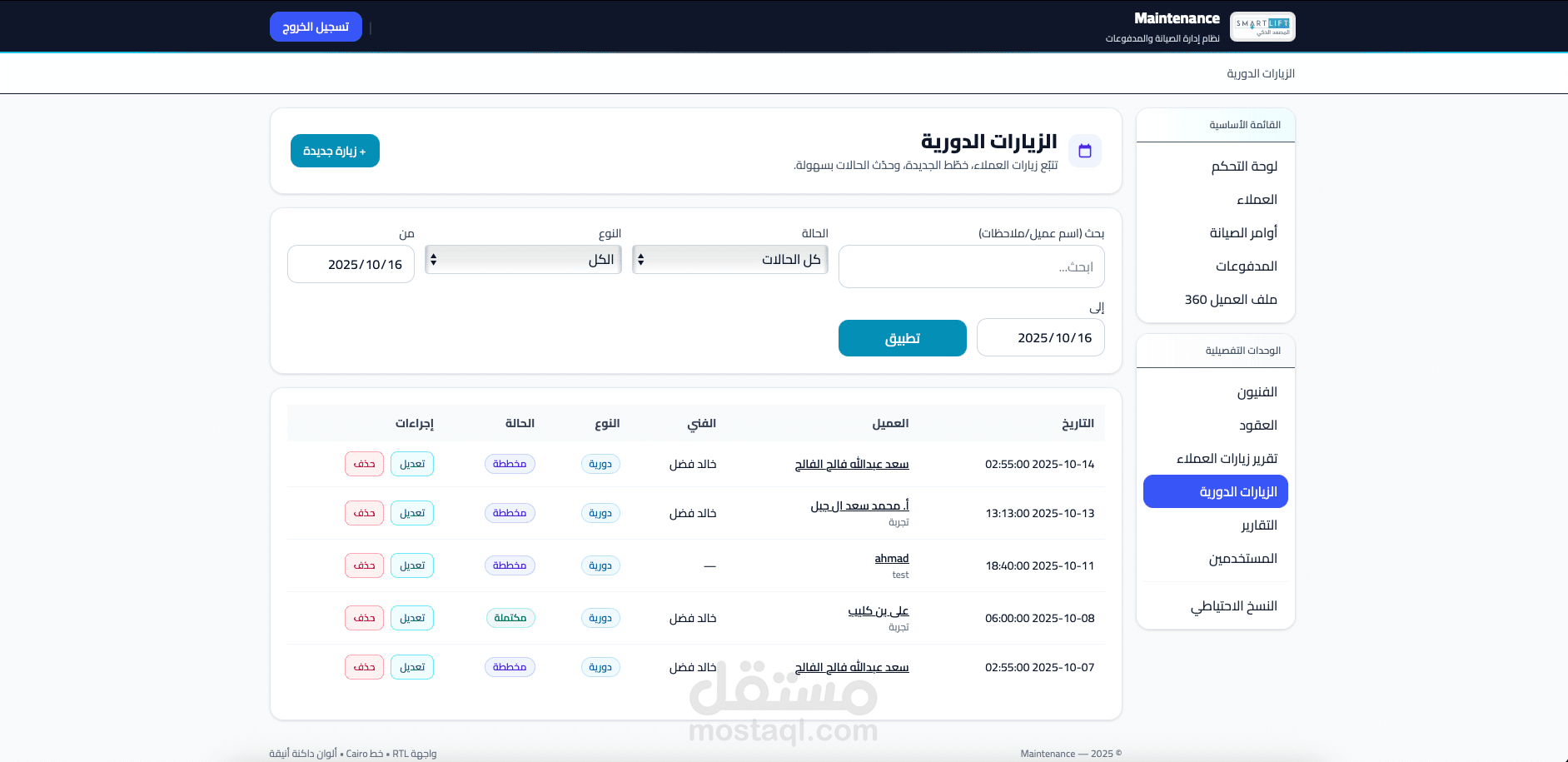Click the التاريخ column header
Image resolution: width=1568 pixels, height=762 pixels.
point(1078,423)
